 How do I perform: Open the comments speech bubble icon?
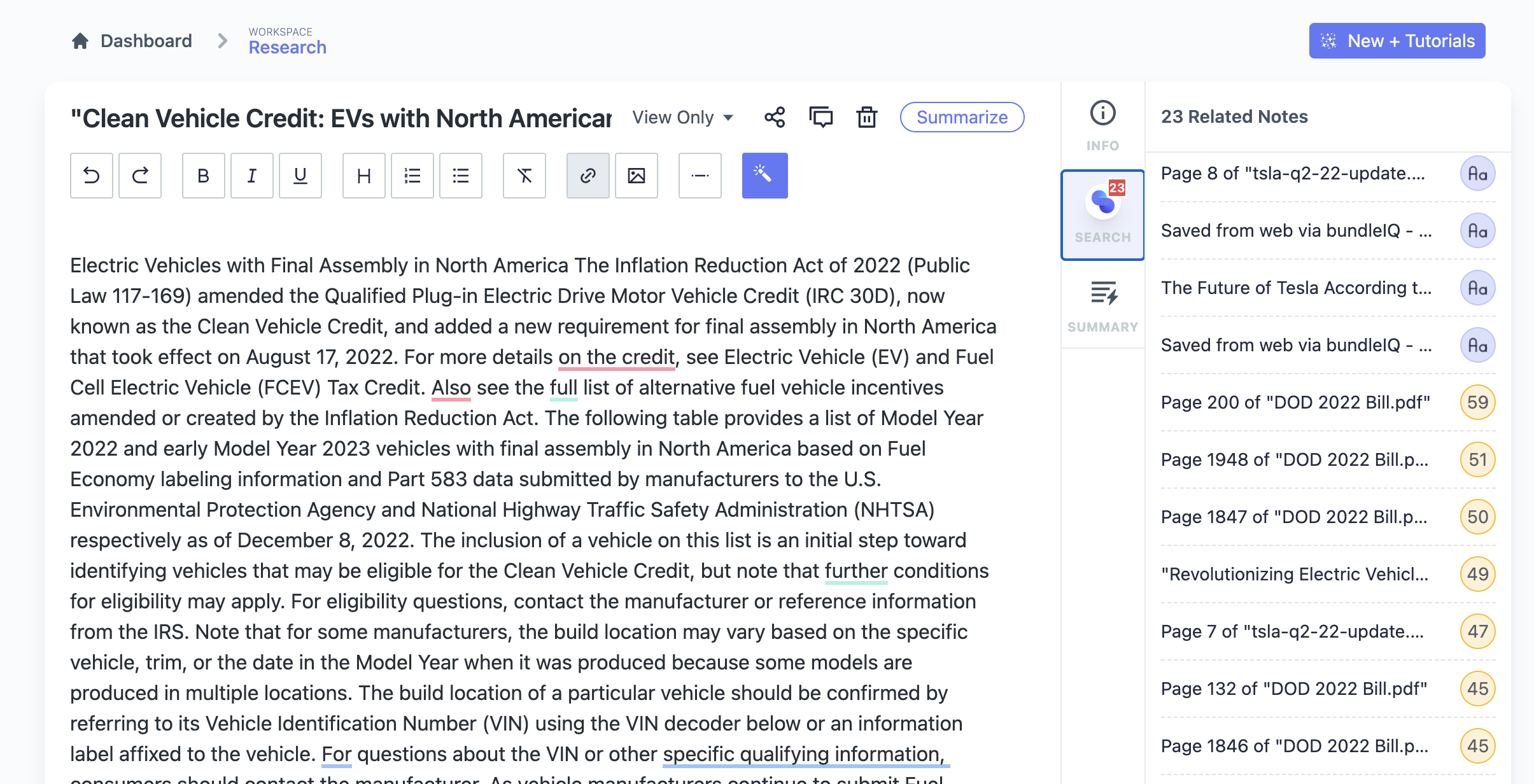(820, 117)
